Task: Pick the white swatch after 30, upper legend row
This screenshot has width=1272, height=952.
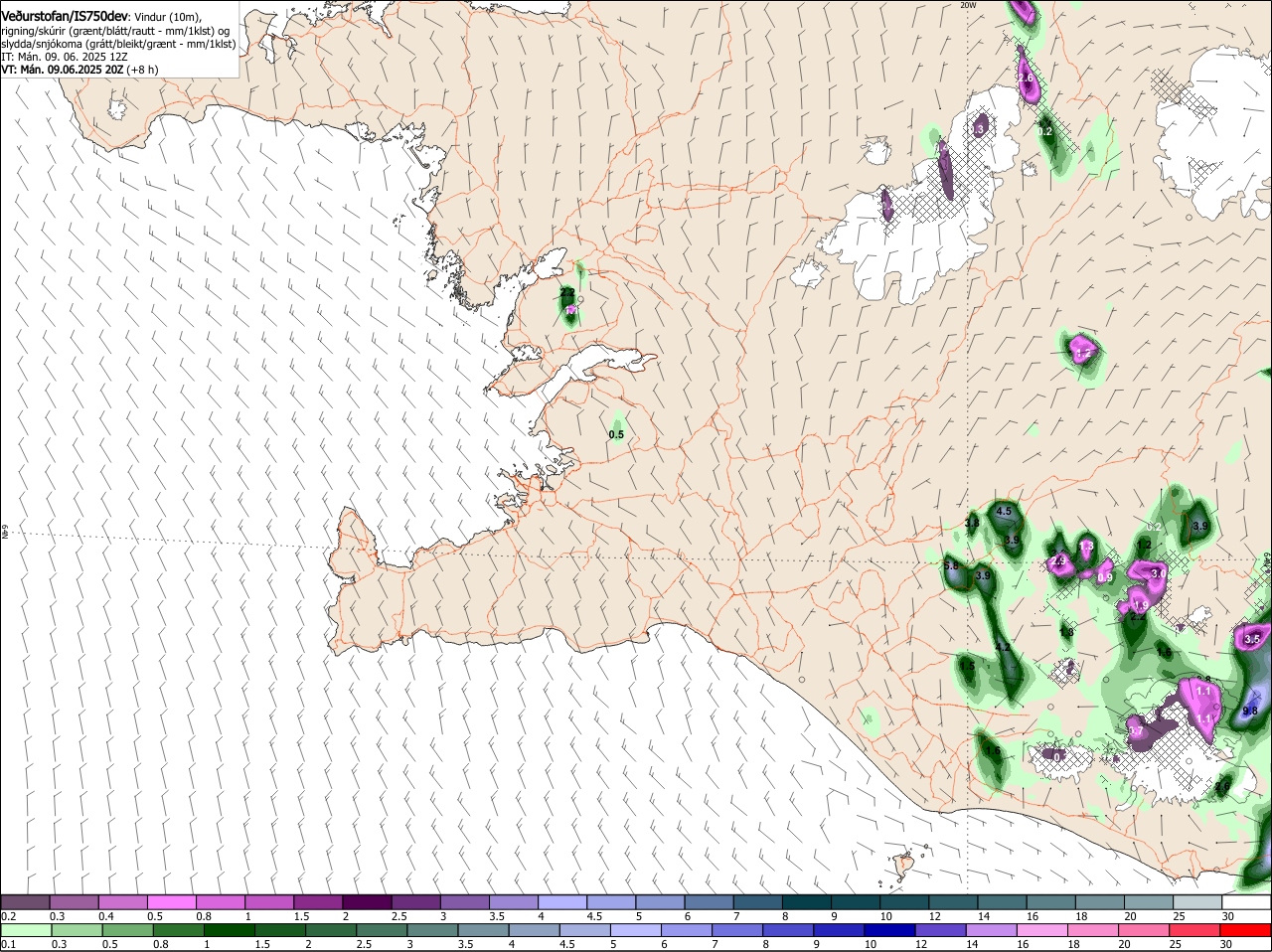Action: [1247, 902]
